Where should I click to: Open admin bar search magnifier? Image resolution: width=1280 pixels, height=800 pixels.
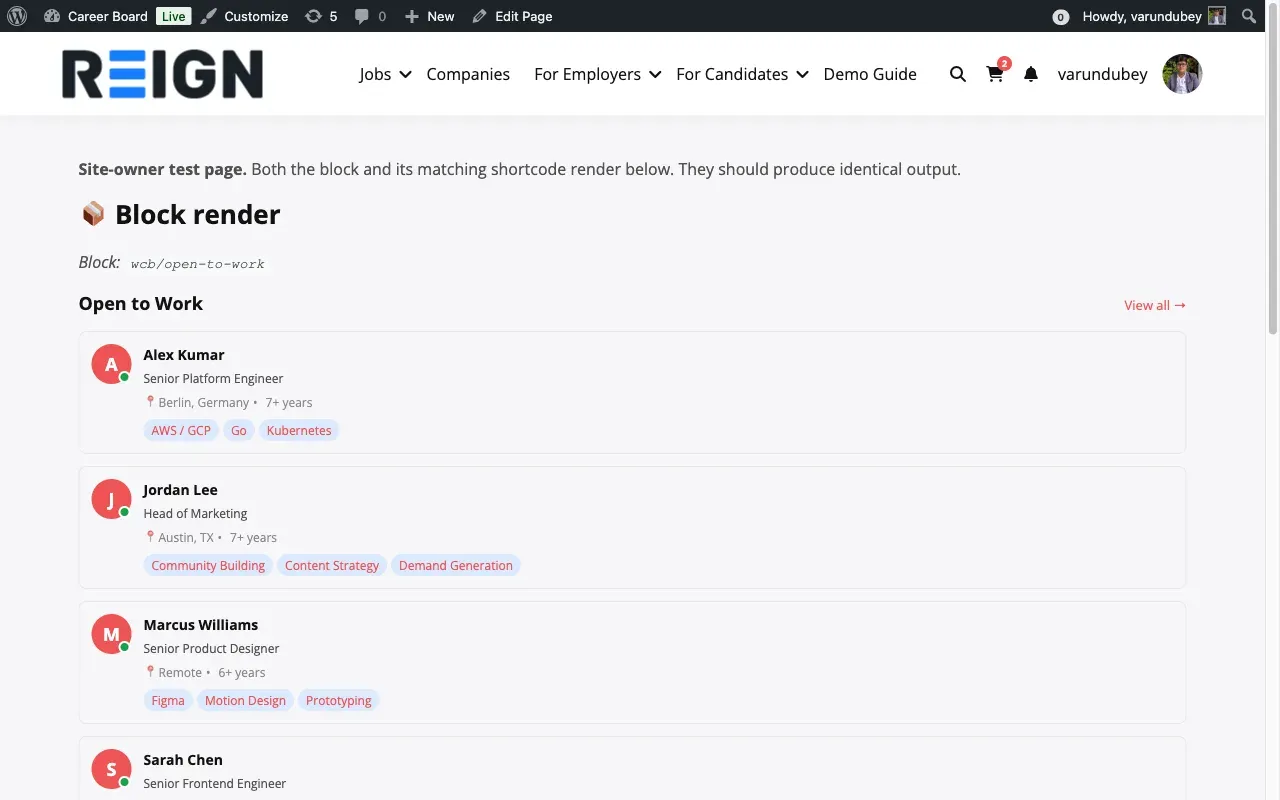click(1249, 16)
